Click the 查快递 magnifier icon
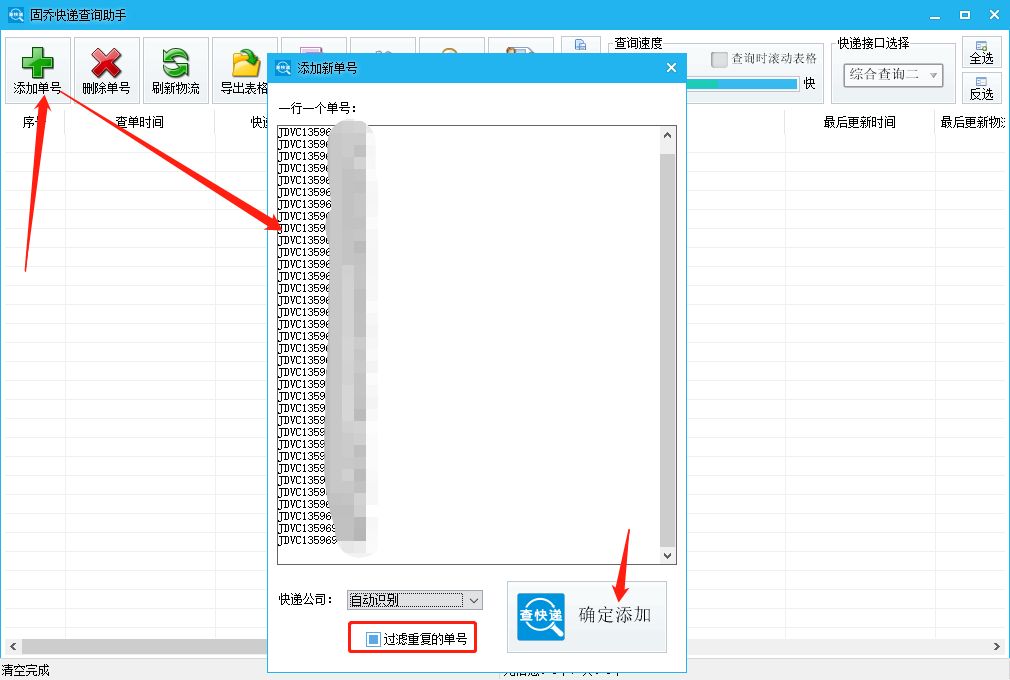 tap(540, 616)
